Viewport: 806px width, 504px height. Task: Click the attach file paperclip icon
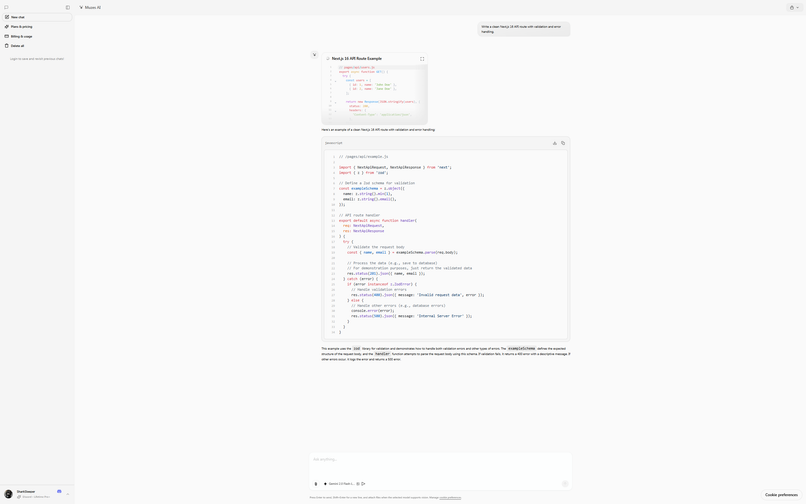[316, 484]
